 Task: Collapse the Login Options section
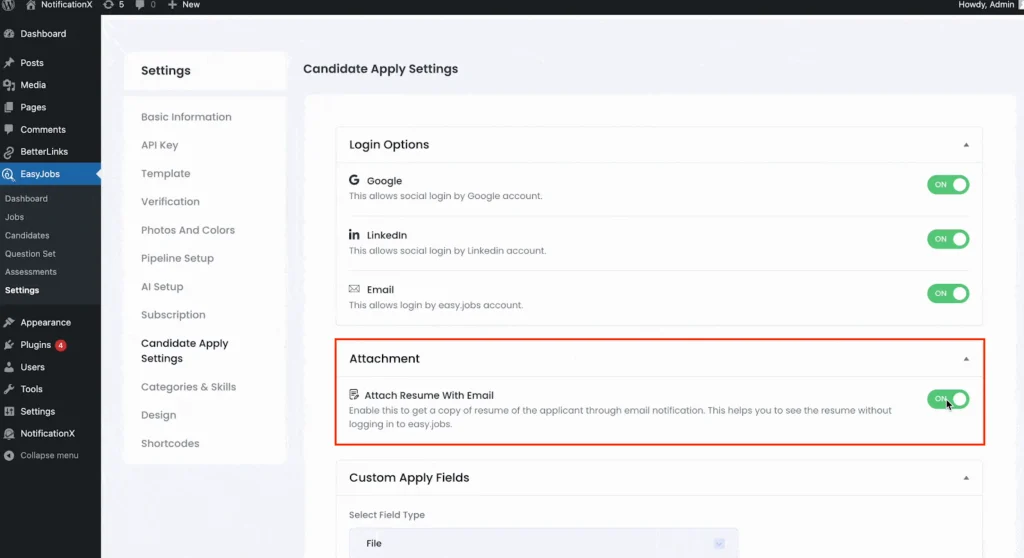click(966, 145)
